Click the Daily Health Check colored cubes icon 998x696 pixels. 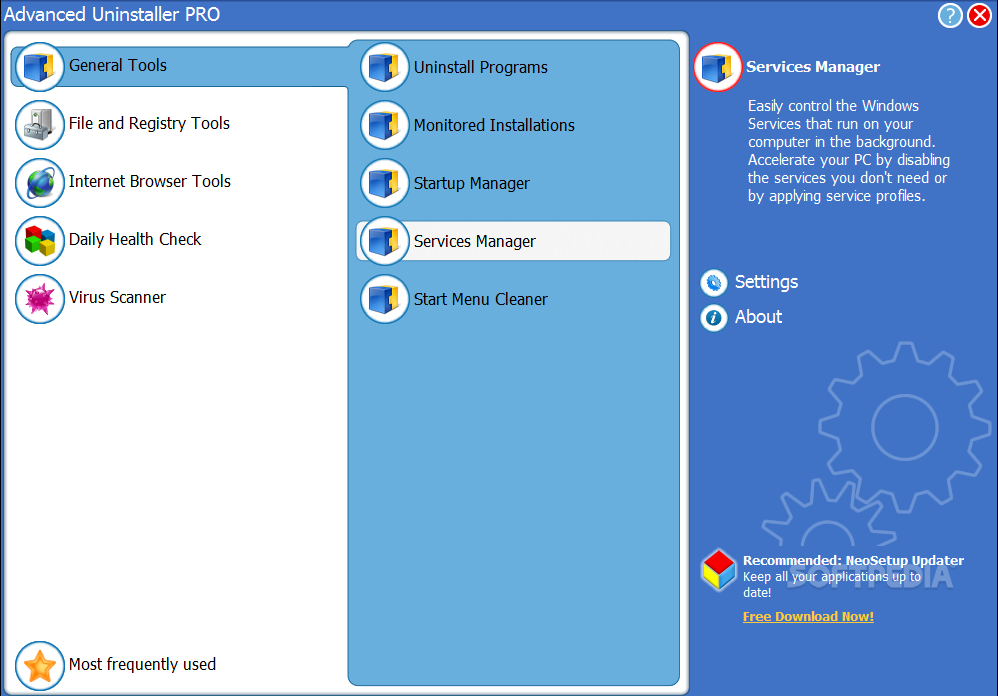(x=39, y=240)
